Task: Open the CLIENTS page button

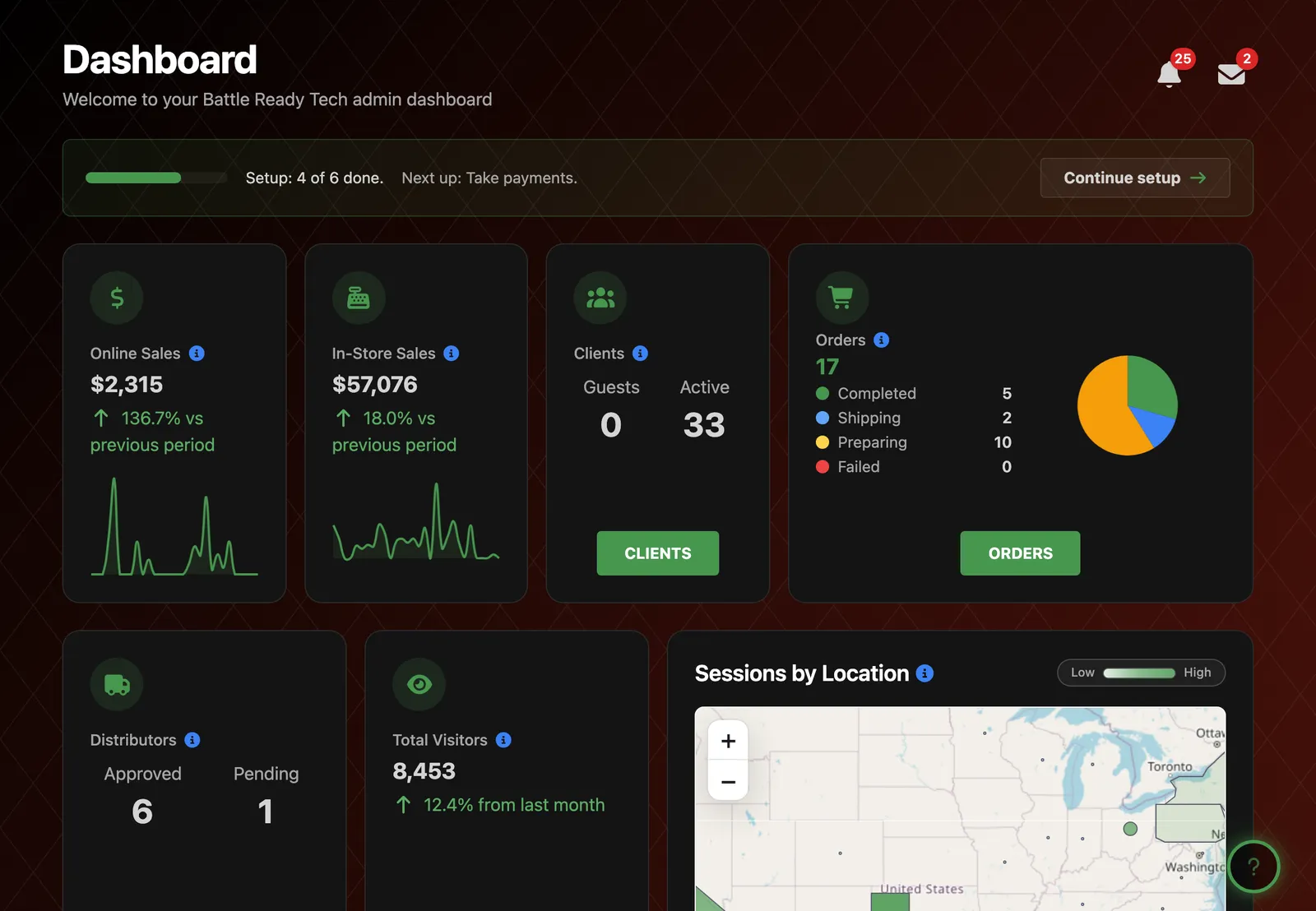Action: pos(658,553)
